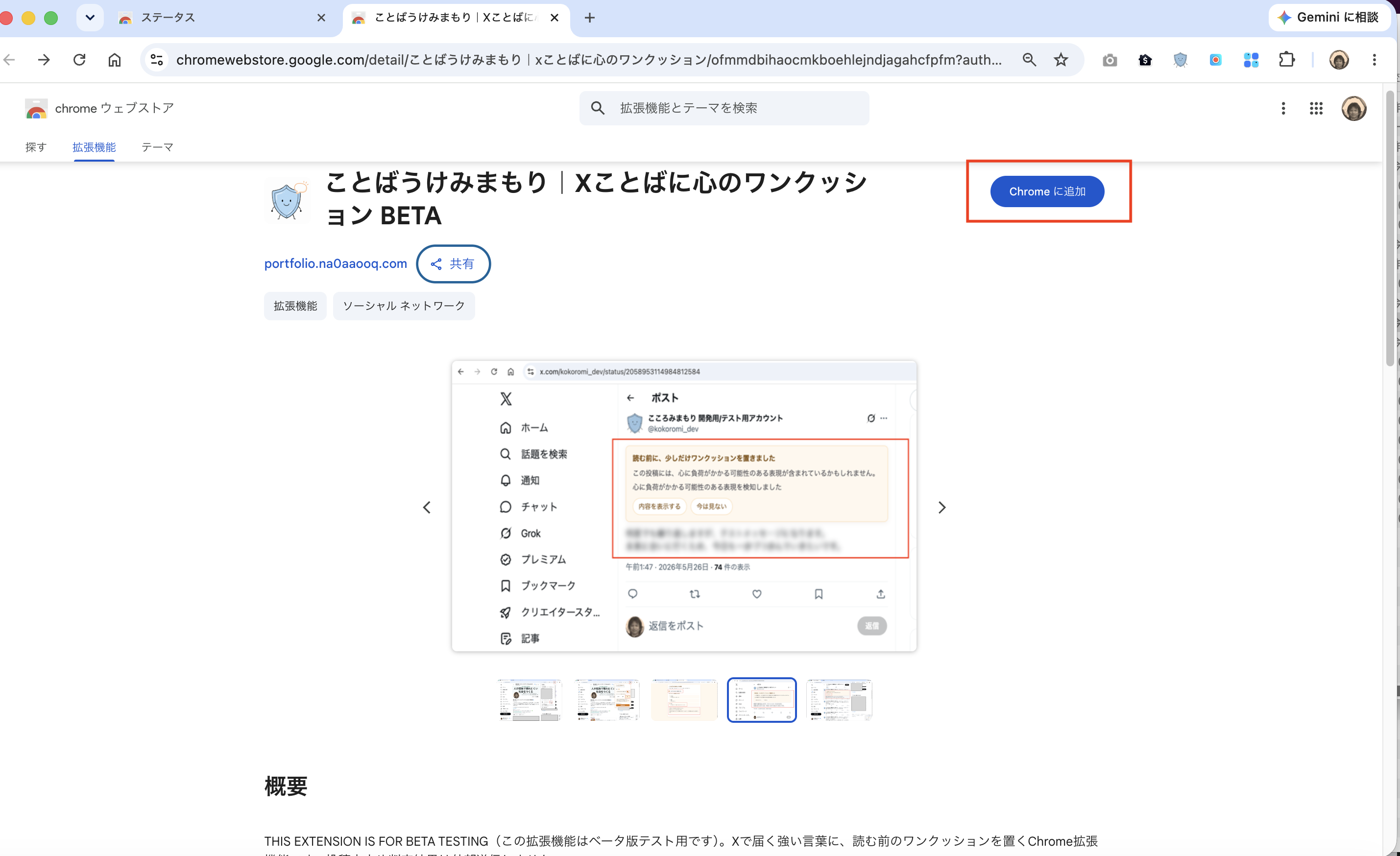The width and height of the screenshot is (1400, 856).
Task: Click the Chrome に追加 button
Action: pos(1047,191)
